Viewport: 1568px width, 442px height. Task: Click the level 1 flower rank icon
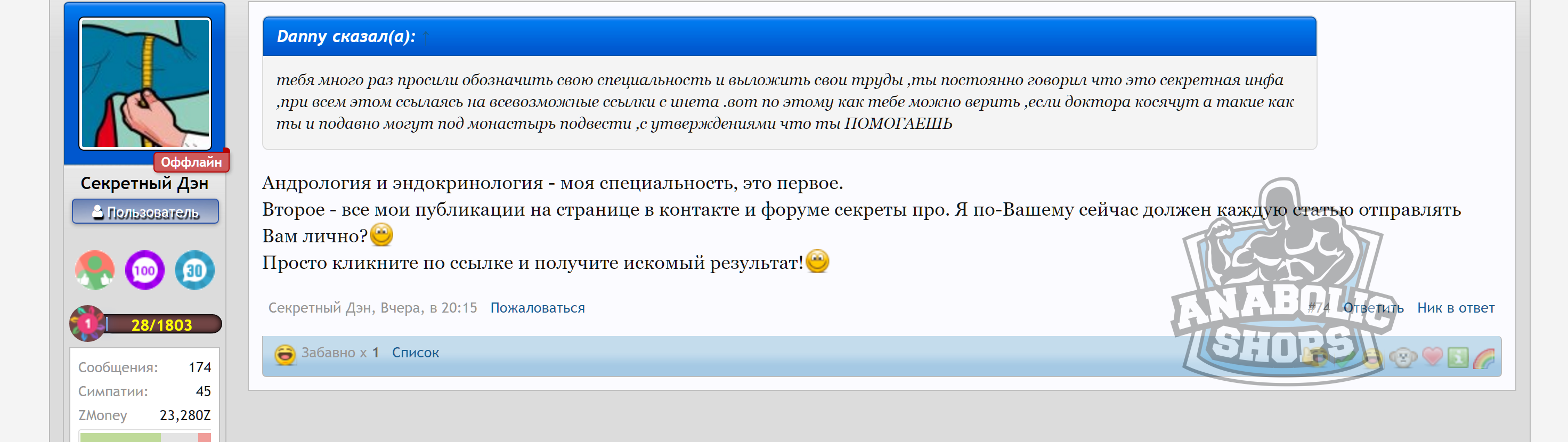click(x=87, y=323)
